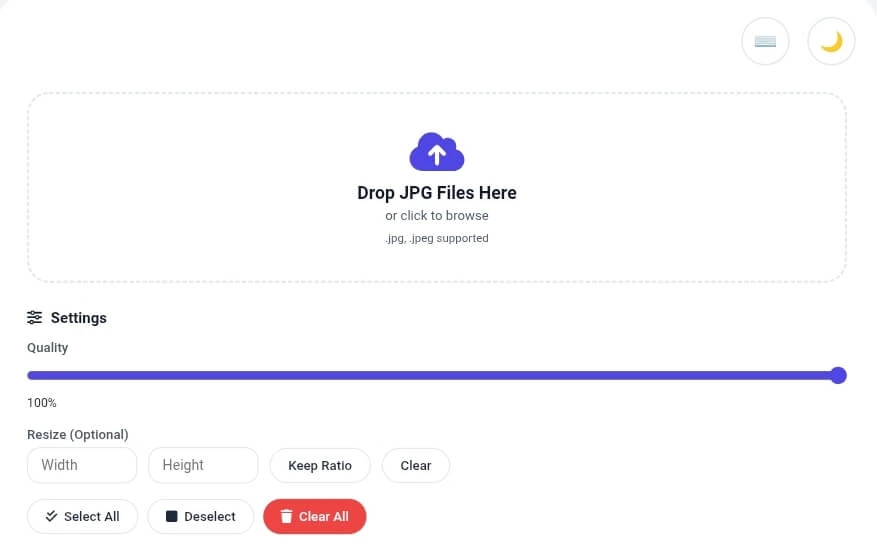Screen dimensions: 877x551
Task: Clear the resize dimensions
Action: (x=416, y=465)
